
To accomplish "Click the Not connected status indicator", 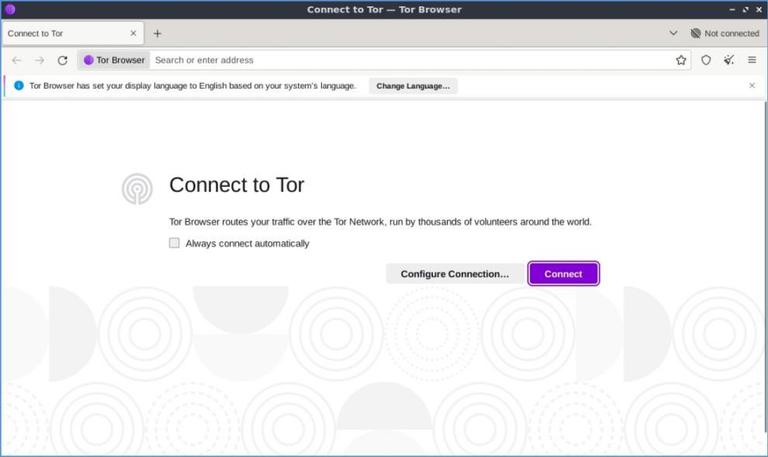I will pos(725,33).
